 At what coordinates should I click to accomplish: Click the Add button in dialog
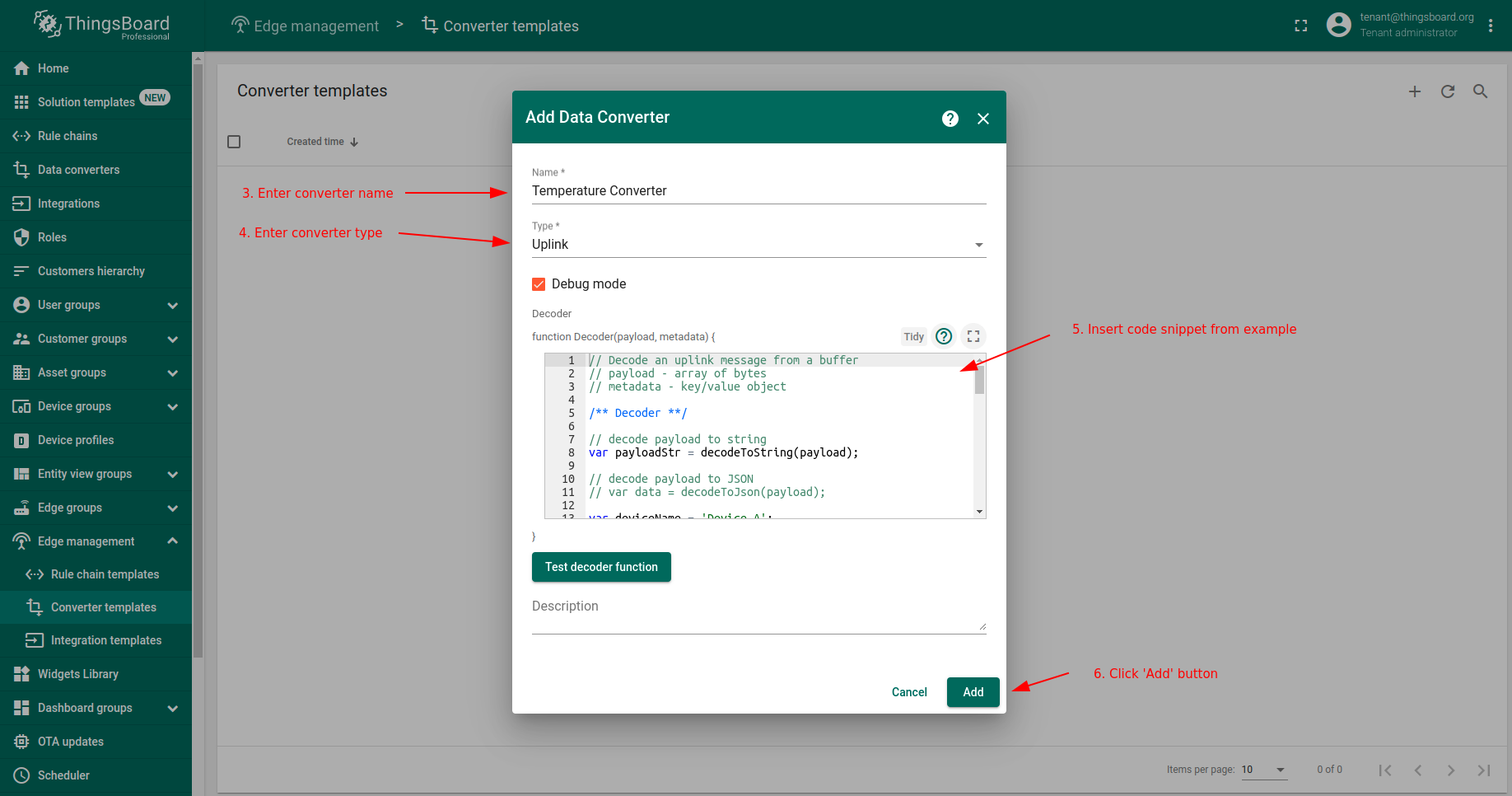[973, 692]
